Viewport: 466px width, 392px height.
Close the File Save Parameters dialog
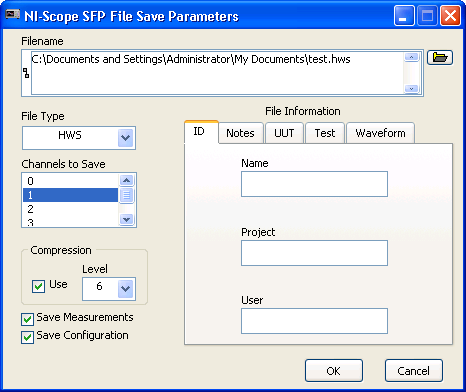point(450,16)
